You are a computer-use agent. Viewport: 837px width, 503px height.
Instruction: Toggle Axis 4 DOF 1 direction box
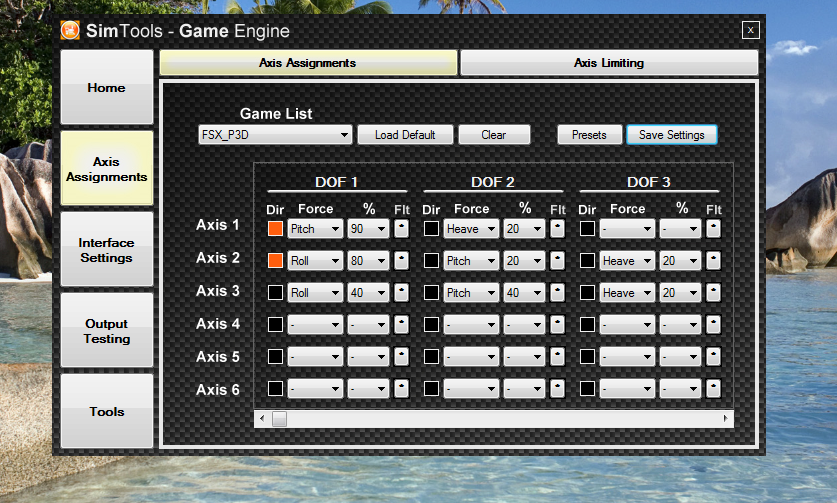click(275, 325)
